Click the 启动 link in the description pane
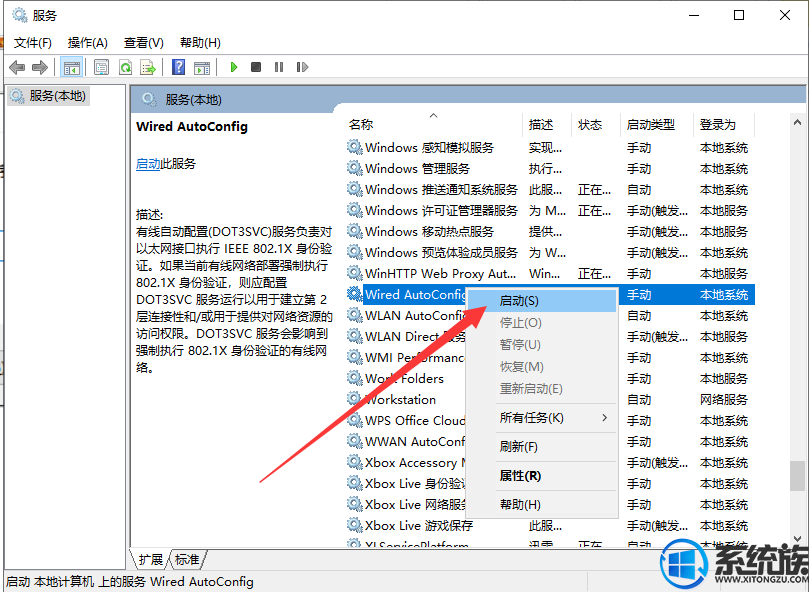Image resolution: width=809 pixels, height=592 pixels. [x=148, y=164]
